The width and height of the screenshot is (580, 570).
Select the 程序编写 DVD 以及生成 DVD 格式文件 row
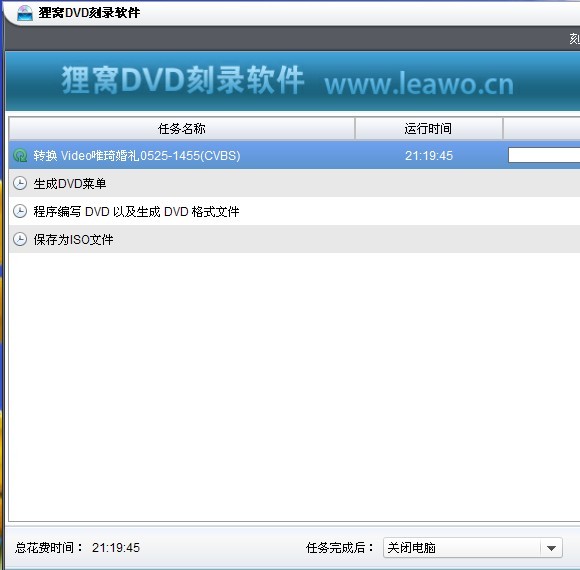[x=294, y=211]
